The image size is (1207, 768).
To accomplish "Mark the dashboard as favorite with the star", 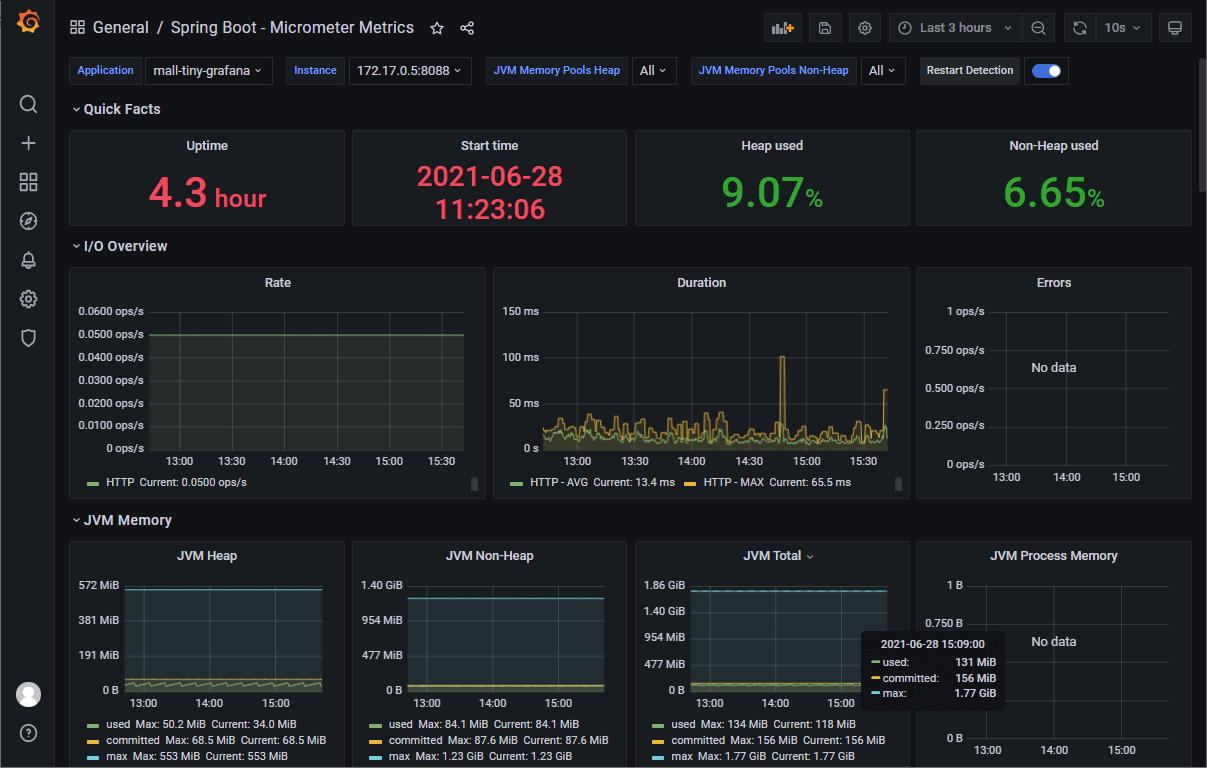I will pyautogui.click(x=437, y=28).
